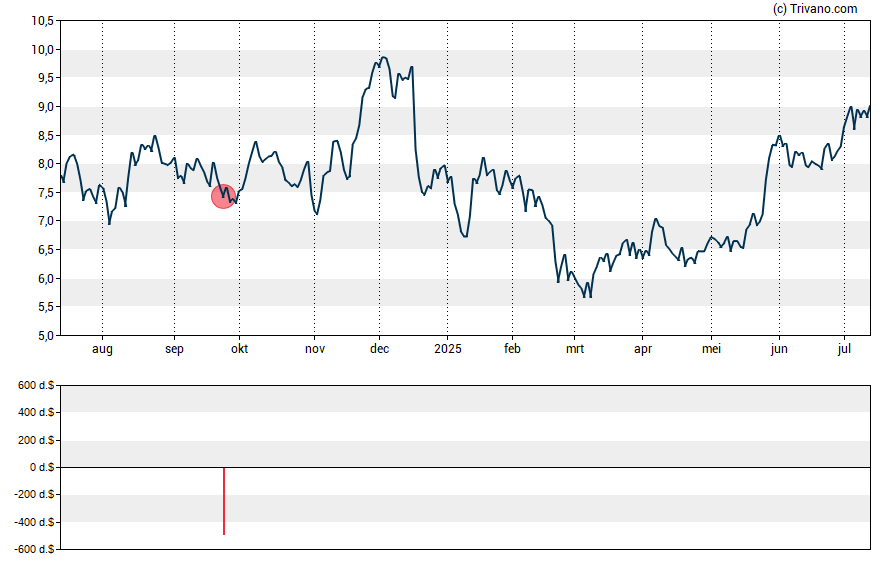Select the 'jul' month label
This screenshot has height=565, width=888.
(x=844, y=349)
